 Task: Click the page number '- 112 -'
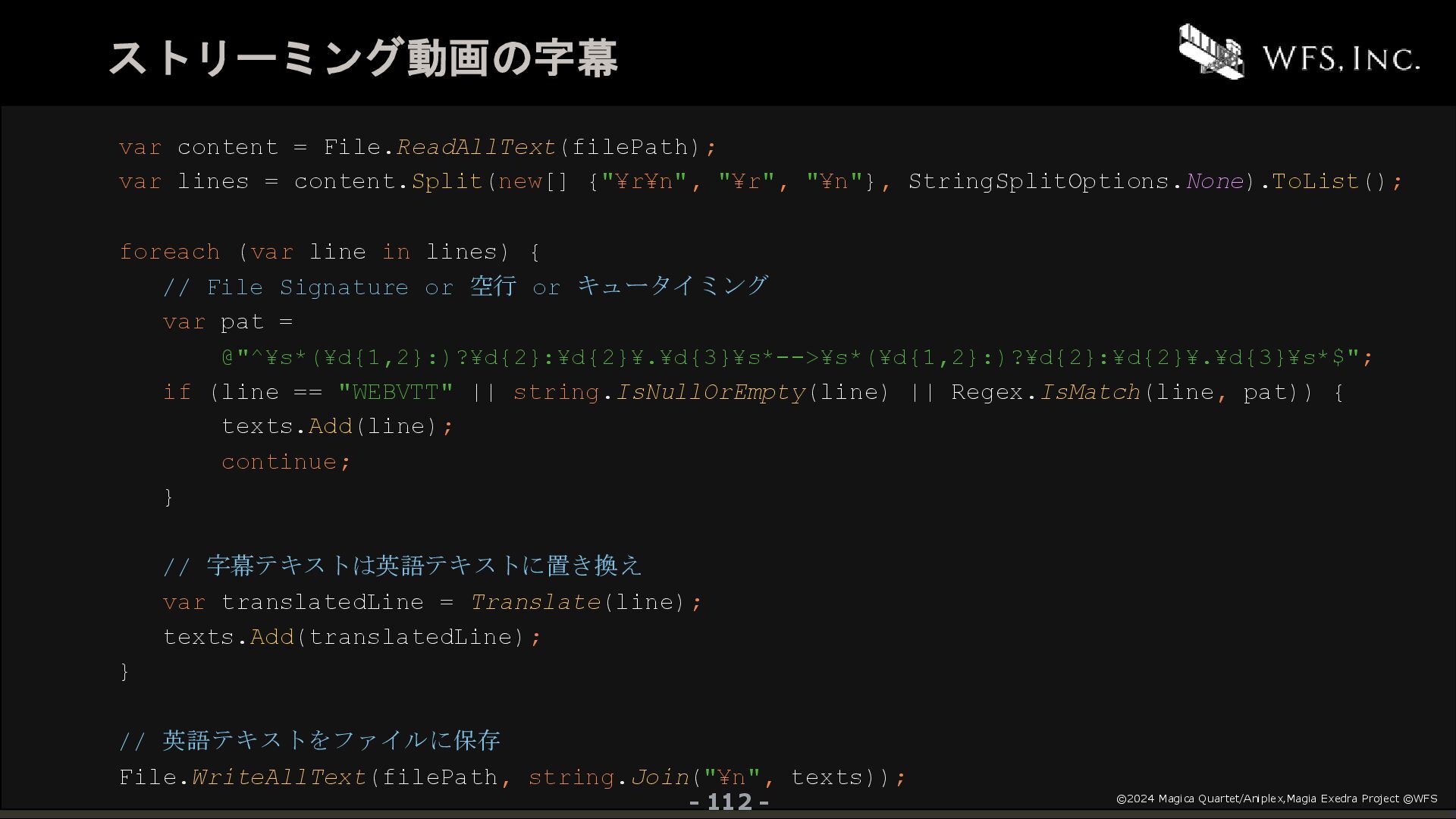[x=729, y=802]
